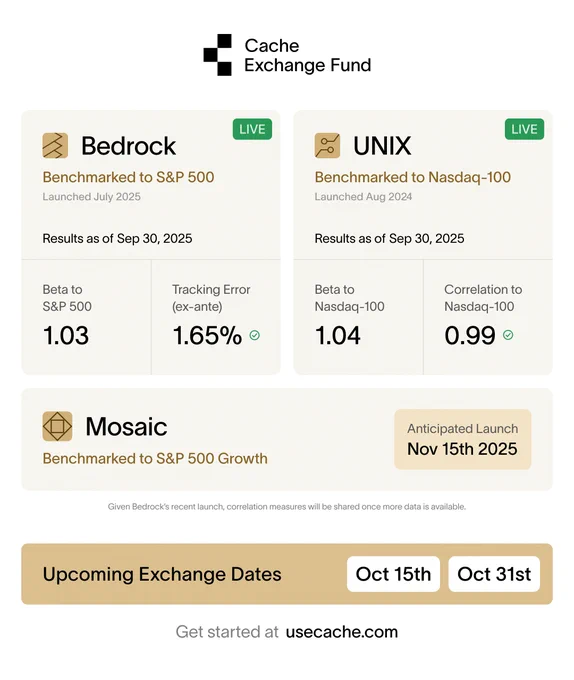Click the LIVE badge on Bedrock card
Screen dimensions: 574x680
(252, 129)
